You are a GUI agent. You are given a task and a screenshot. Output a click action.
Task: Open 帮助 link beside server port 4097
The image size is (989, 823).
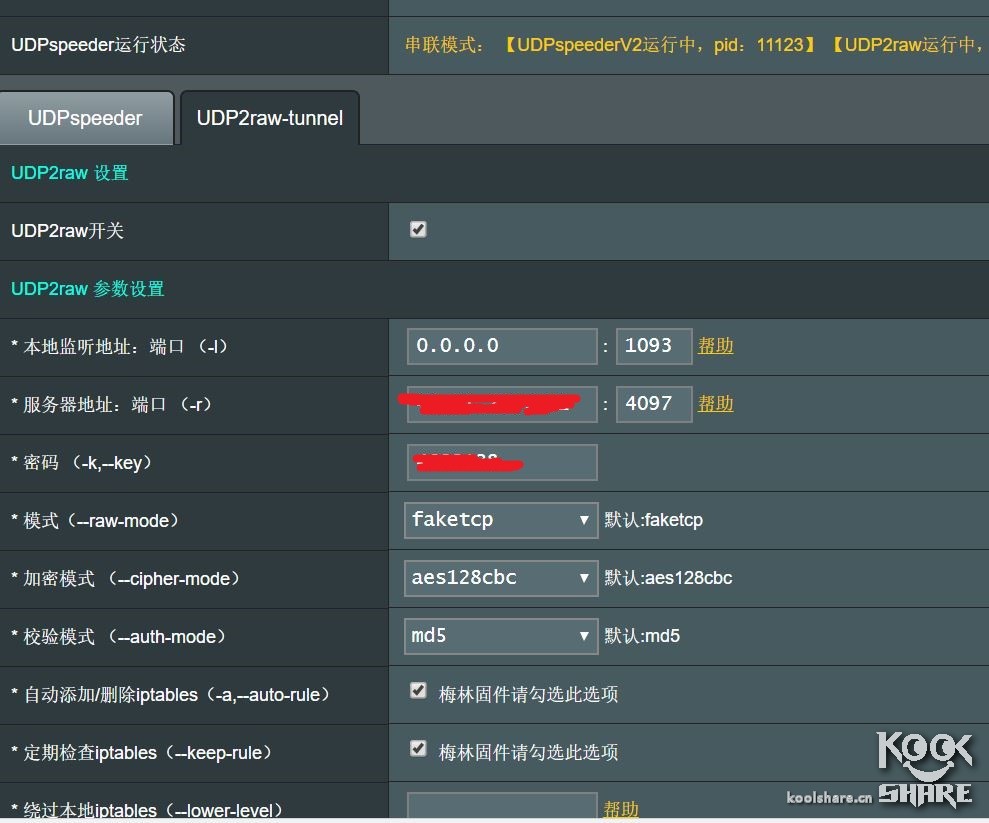click(715, 404)
